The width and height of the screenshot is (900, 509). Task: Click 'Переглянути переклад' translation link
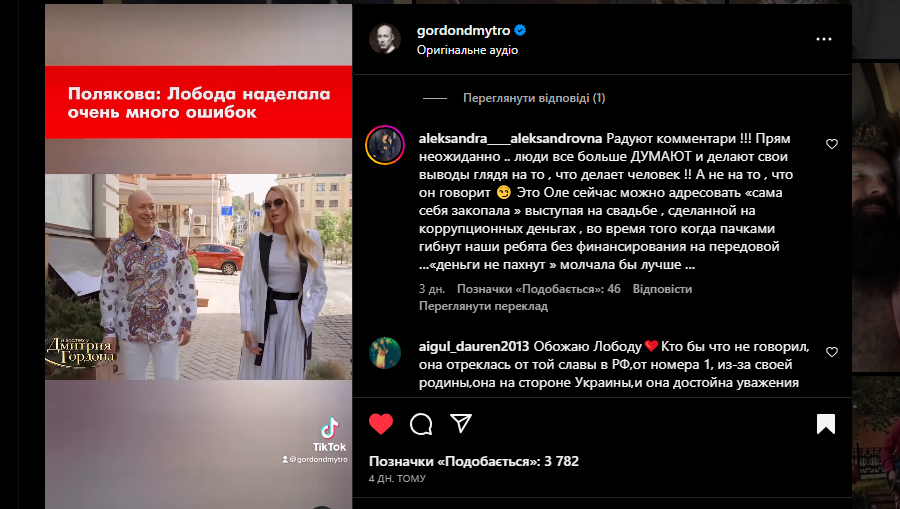point(483,306)
